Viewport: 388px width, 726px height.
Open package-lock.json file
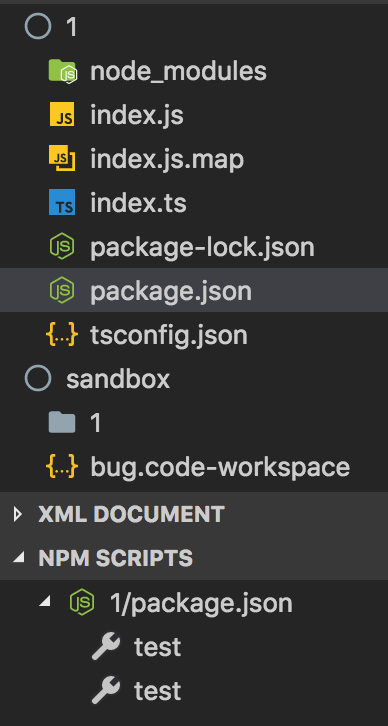coord(202,247)
